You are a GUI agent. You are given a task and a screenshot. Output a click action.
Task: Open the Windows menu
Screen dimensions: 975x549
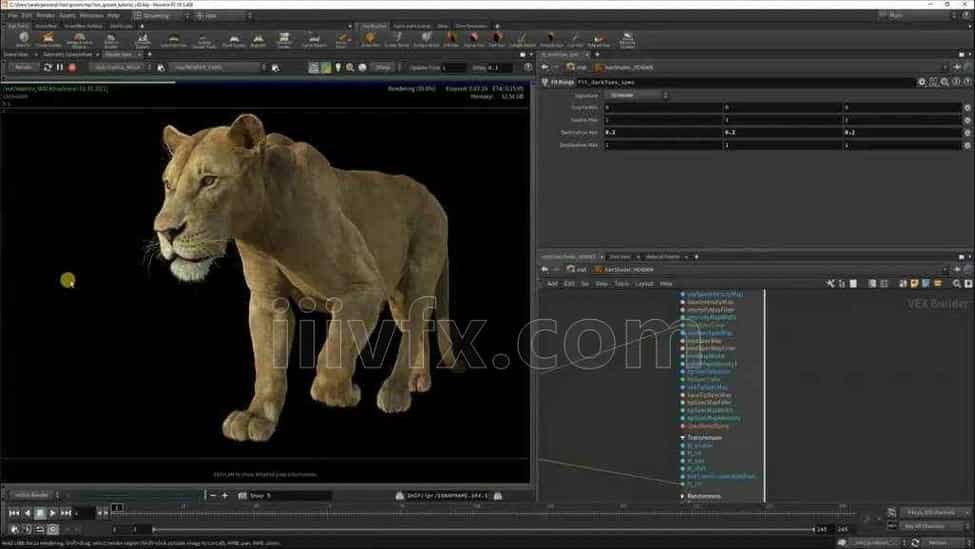pos(91,16)
